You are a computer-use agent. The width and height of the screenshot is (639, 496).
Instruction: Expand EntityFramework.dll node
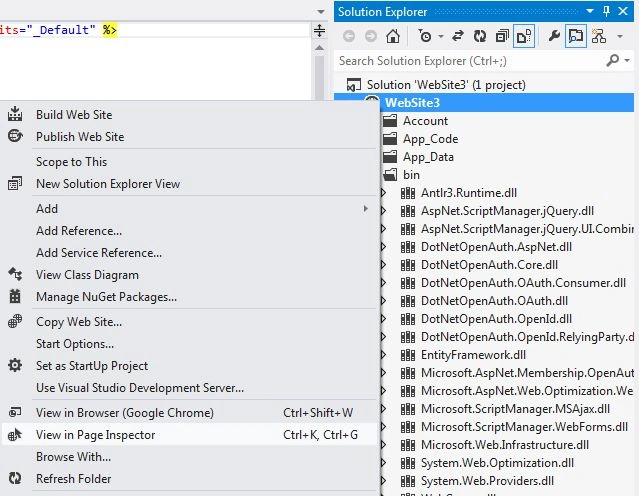[383, 355]
